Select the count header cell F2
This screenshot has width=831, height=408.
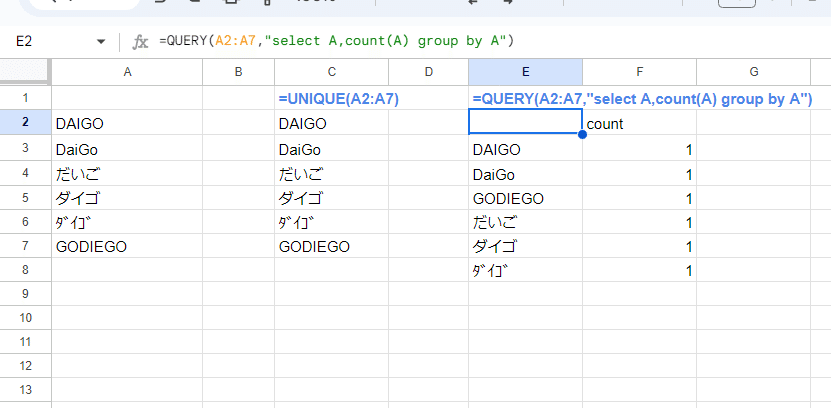point(640,123)
